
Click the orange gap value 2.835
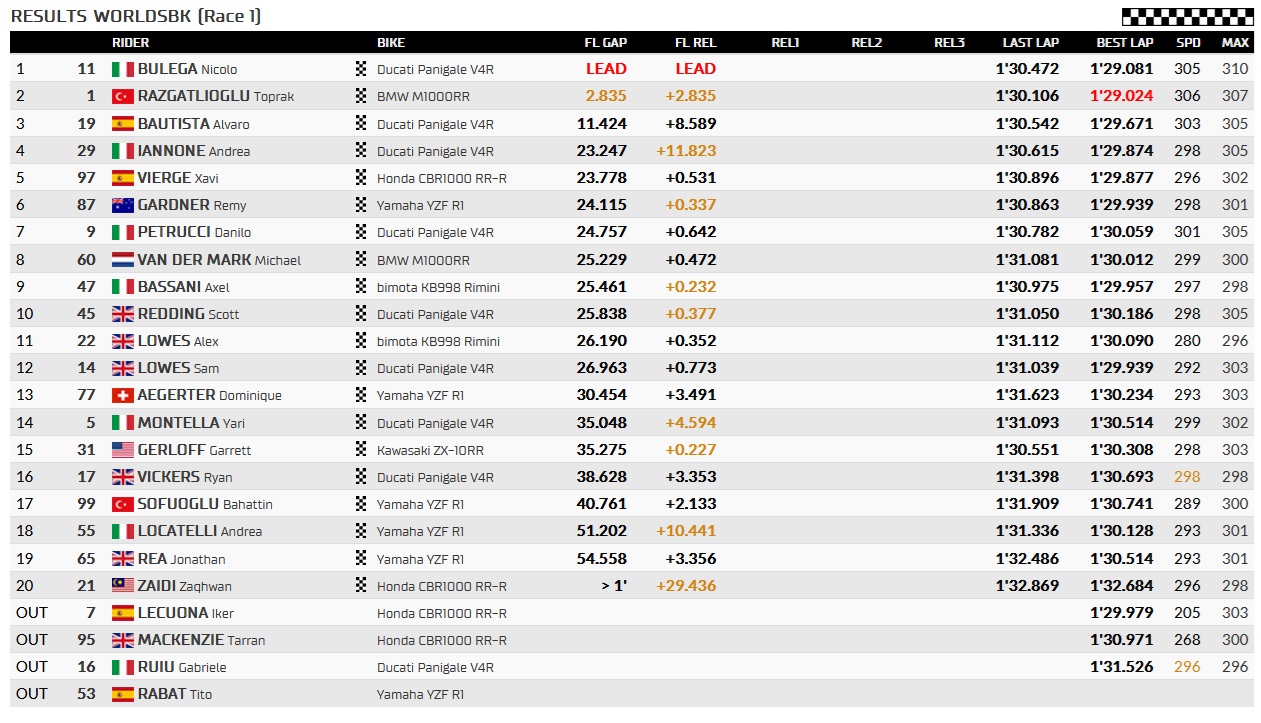click(606, 96)
